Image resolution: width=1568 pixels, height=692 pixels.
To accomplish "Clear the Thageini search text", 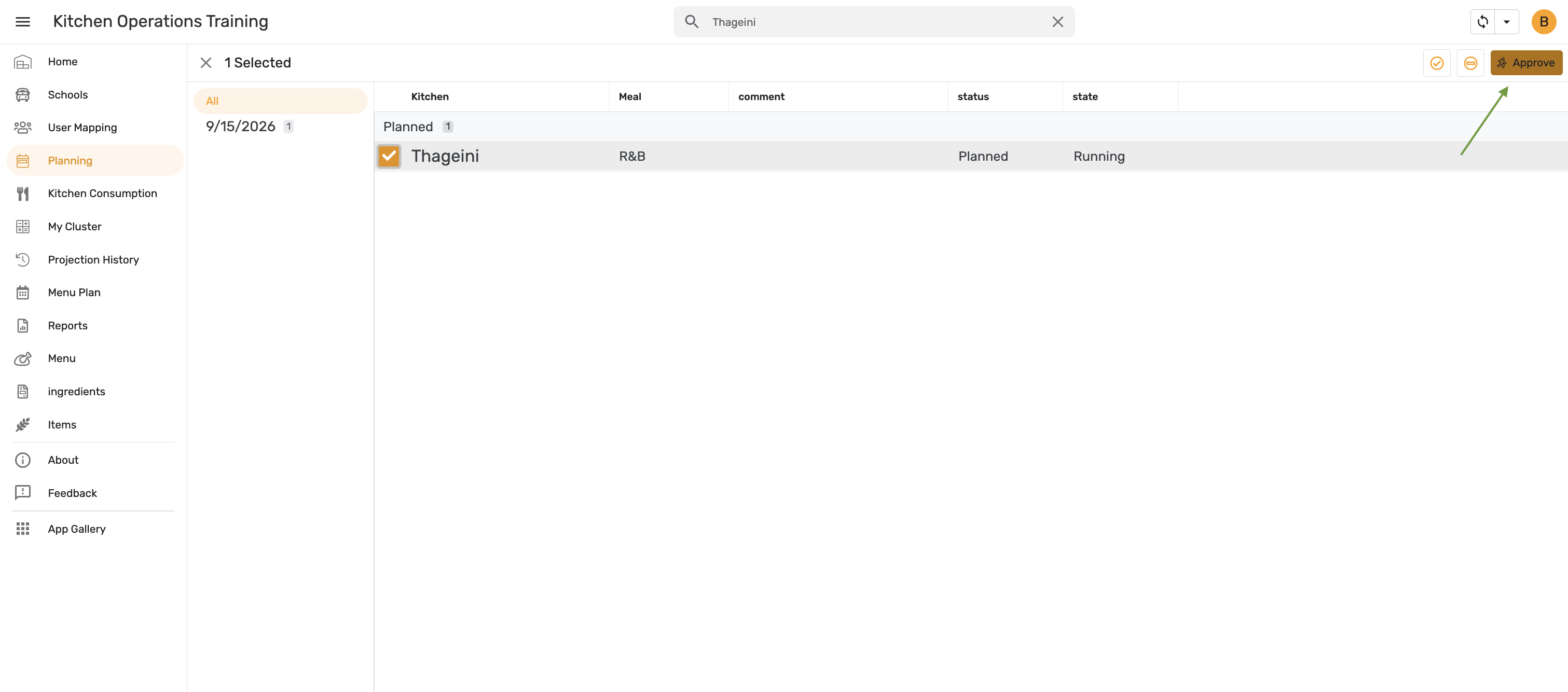I will click(1057, 22).
